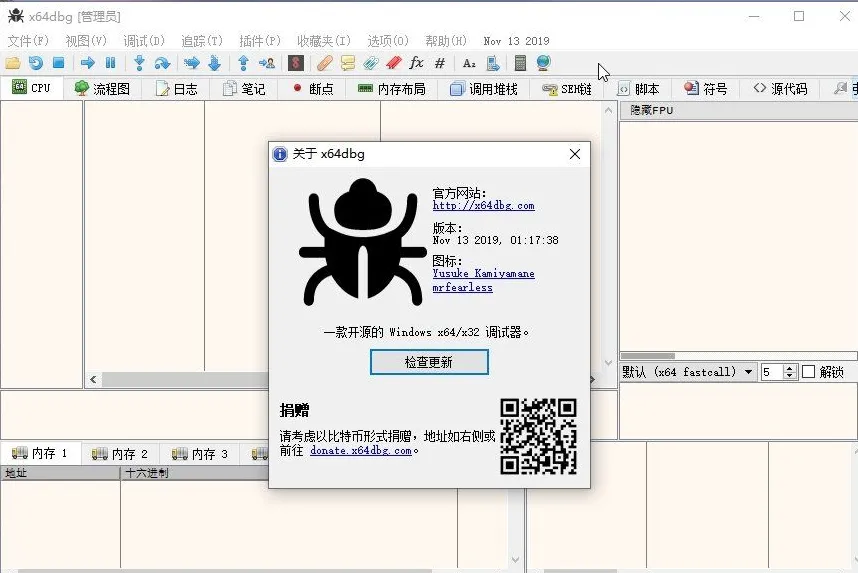Click the registers horizontal scrollbar thumb

(647, 356)
